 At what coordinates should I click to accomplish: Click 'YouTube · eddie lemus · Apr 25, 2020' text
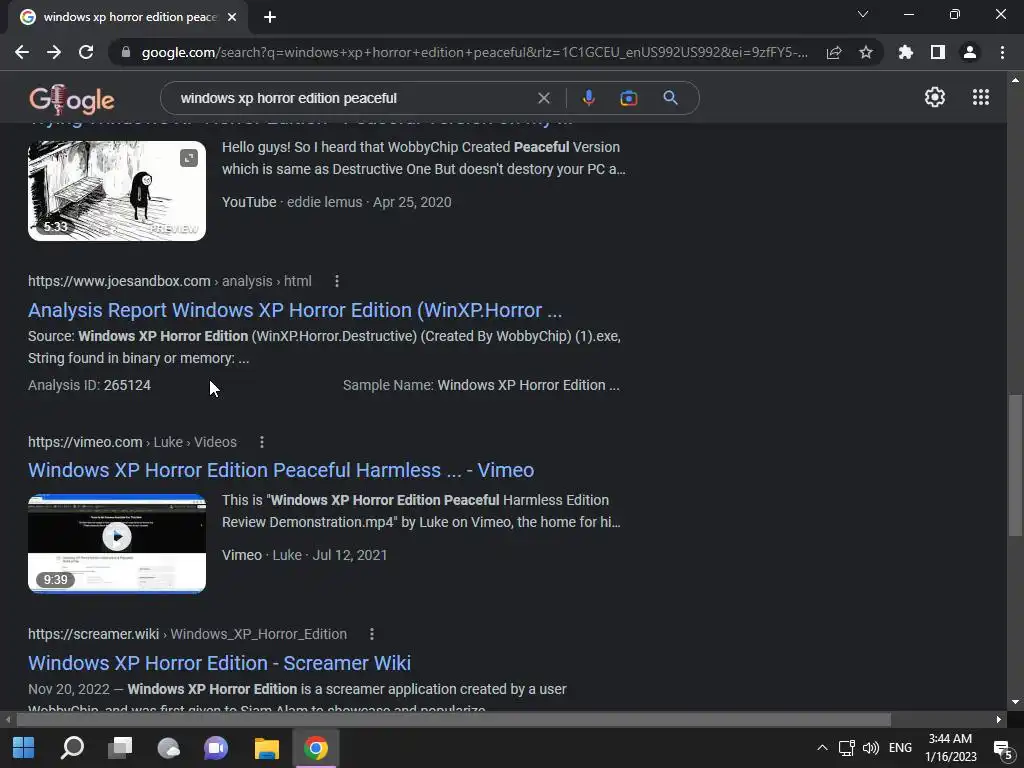click(336, 202)
